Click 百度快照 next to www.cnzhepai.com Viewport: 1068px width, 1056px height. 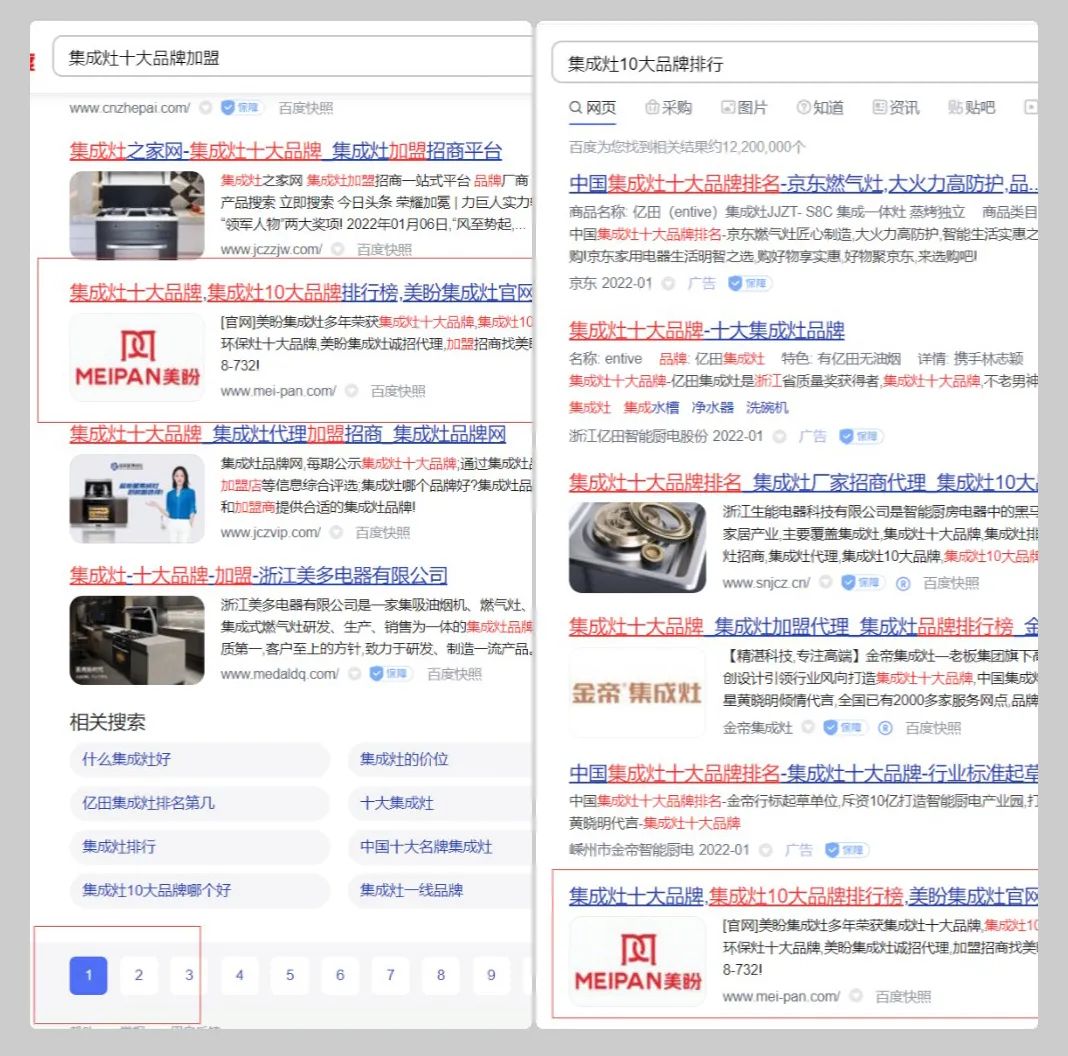click(x=306, y=108)
